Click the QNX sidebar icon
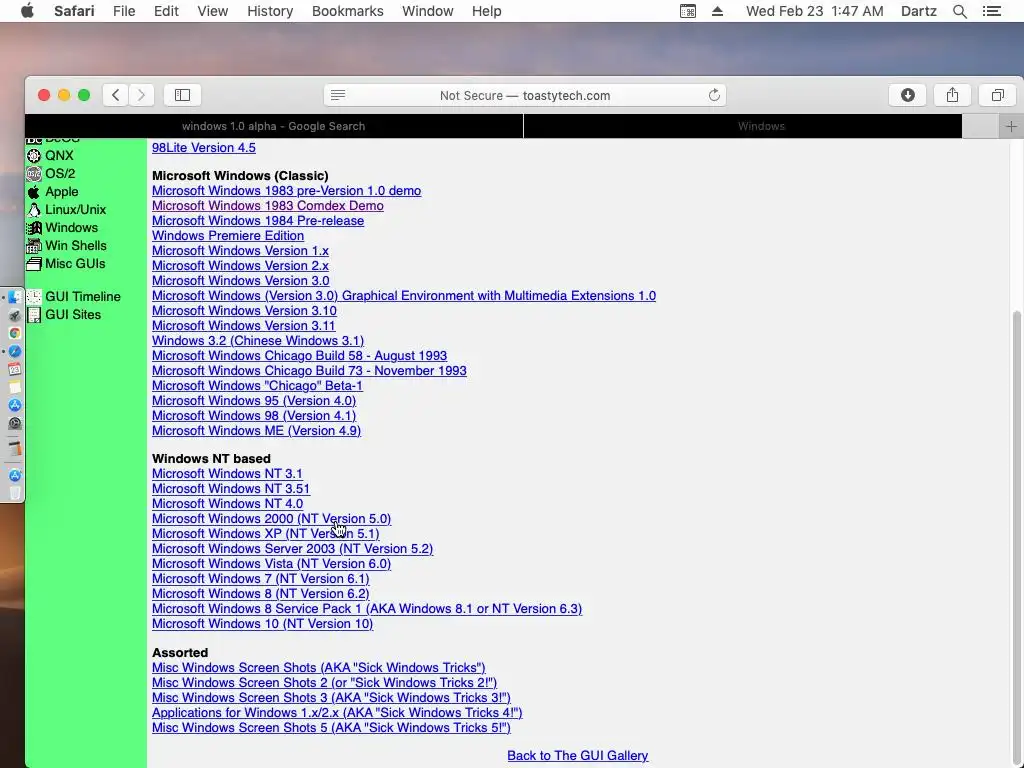 tap(33, 155)
